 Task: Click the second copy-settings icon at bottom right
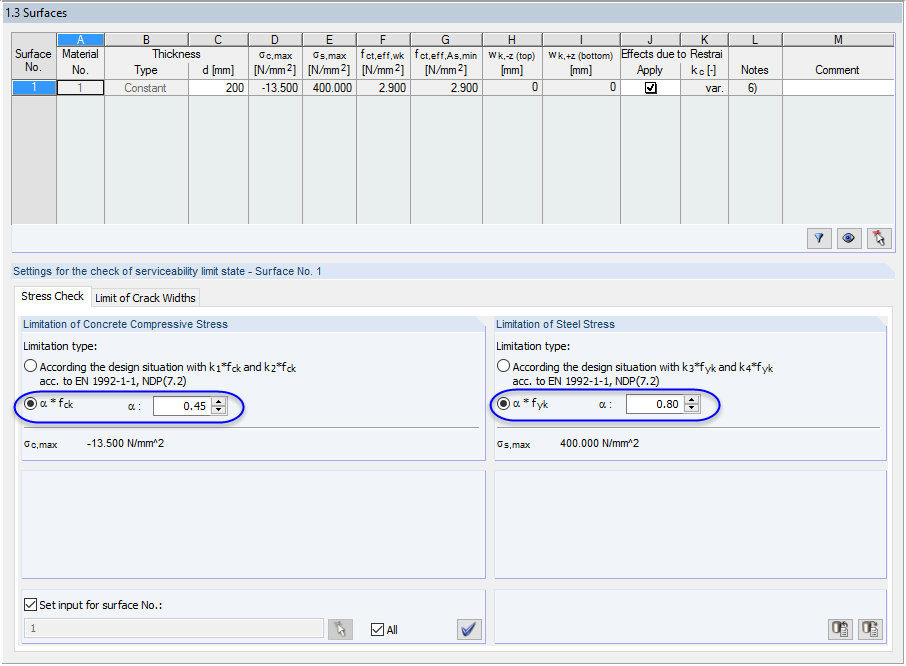[x=869, y=629]
